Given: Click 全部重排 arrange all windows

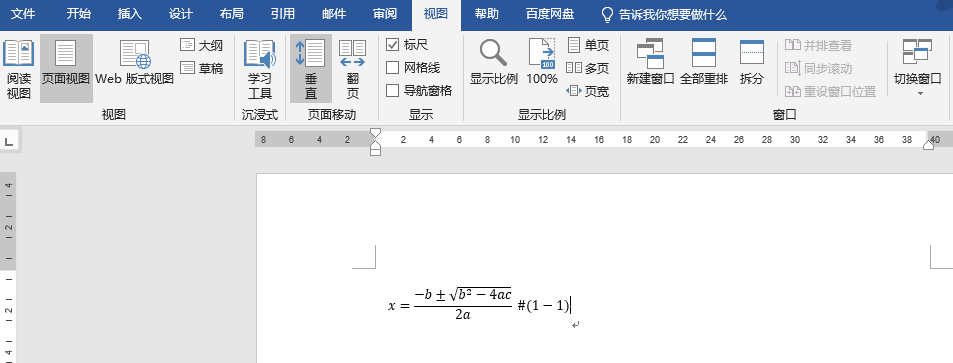Looking at the screenshot, I should pos(704,63).
